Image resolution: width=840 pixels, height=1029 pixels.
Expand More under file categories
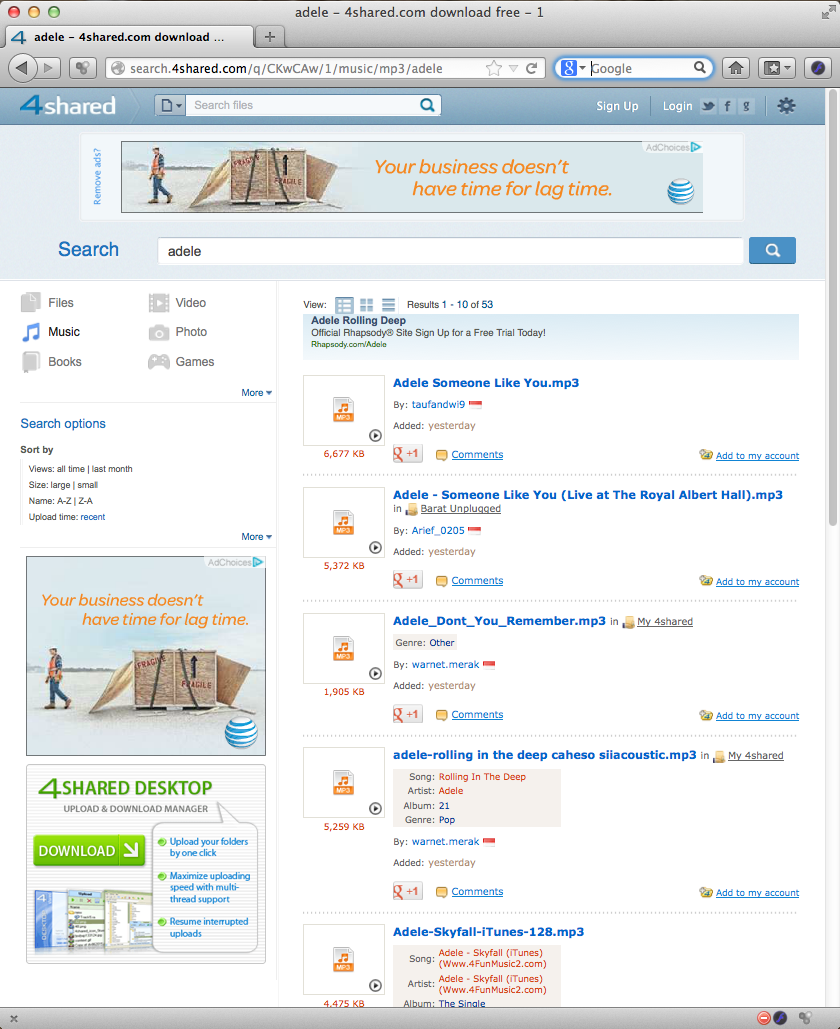(256, 393)
